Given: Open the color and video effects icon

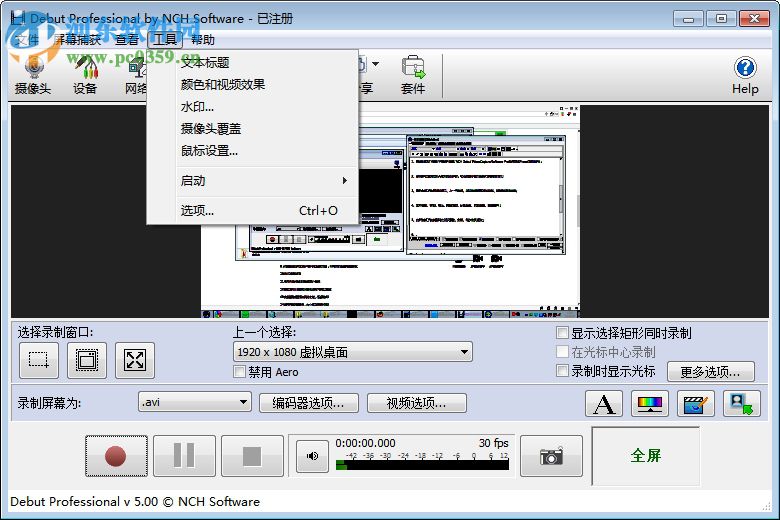Looking at the screenshot, I should (650, 404).
